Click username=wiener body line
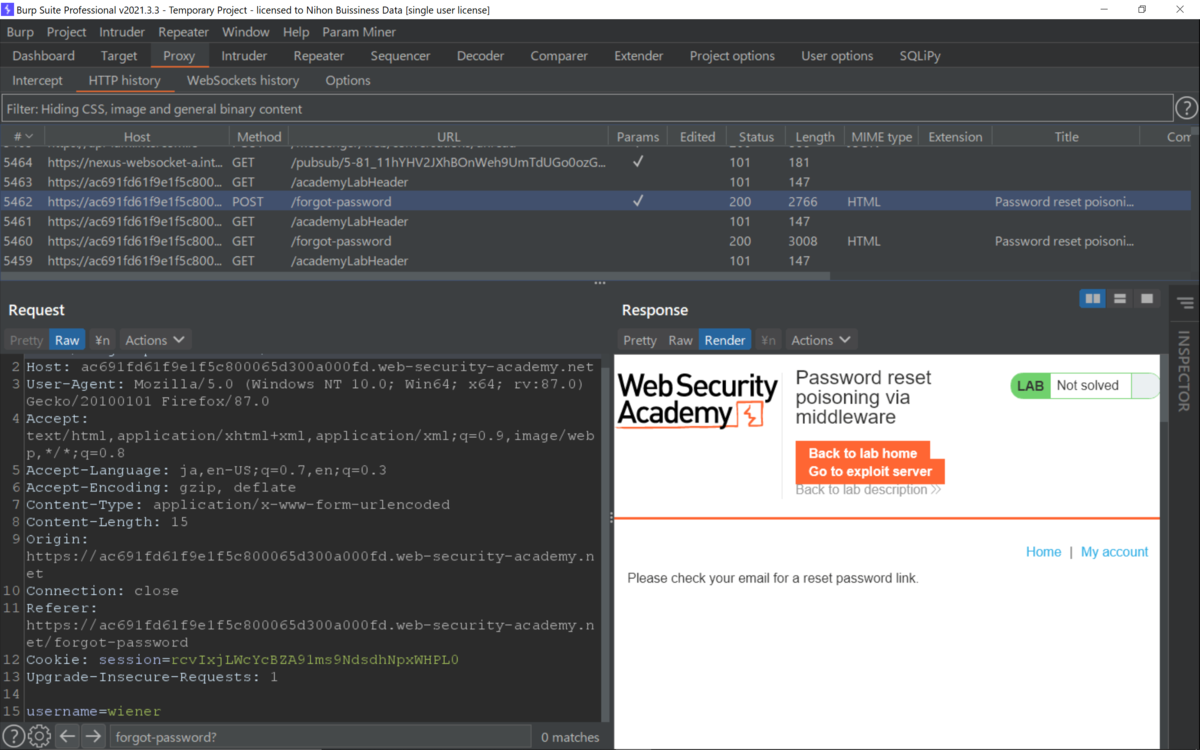Image resolution: width=1200 pixels, height=750 pixels. tap(93, 711)
